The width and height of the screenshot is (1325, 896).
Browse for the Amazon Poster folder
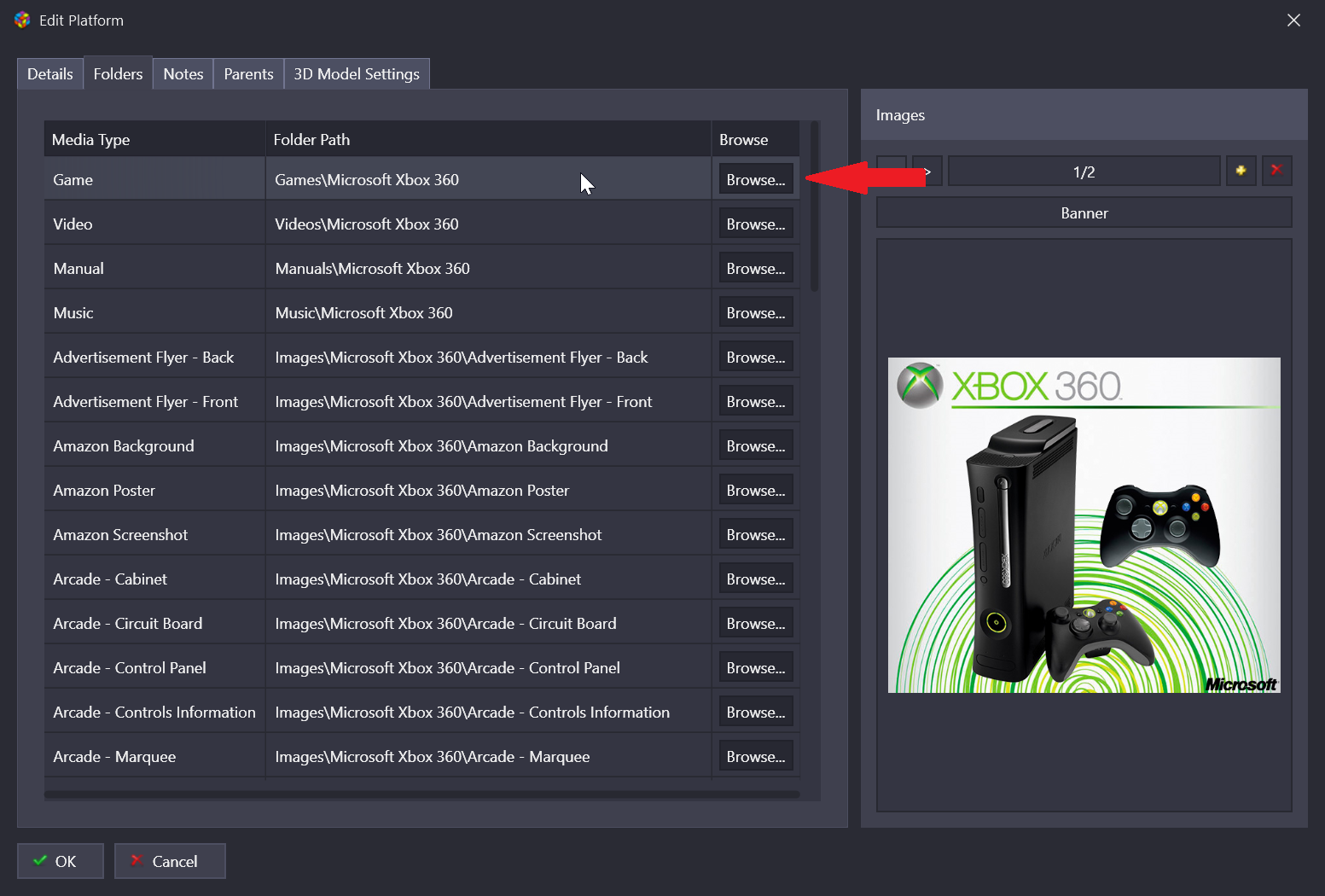coord(756,490)
